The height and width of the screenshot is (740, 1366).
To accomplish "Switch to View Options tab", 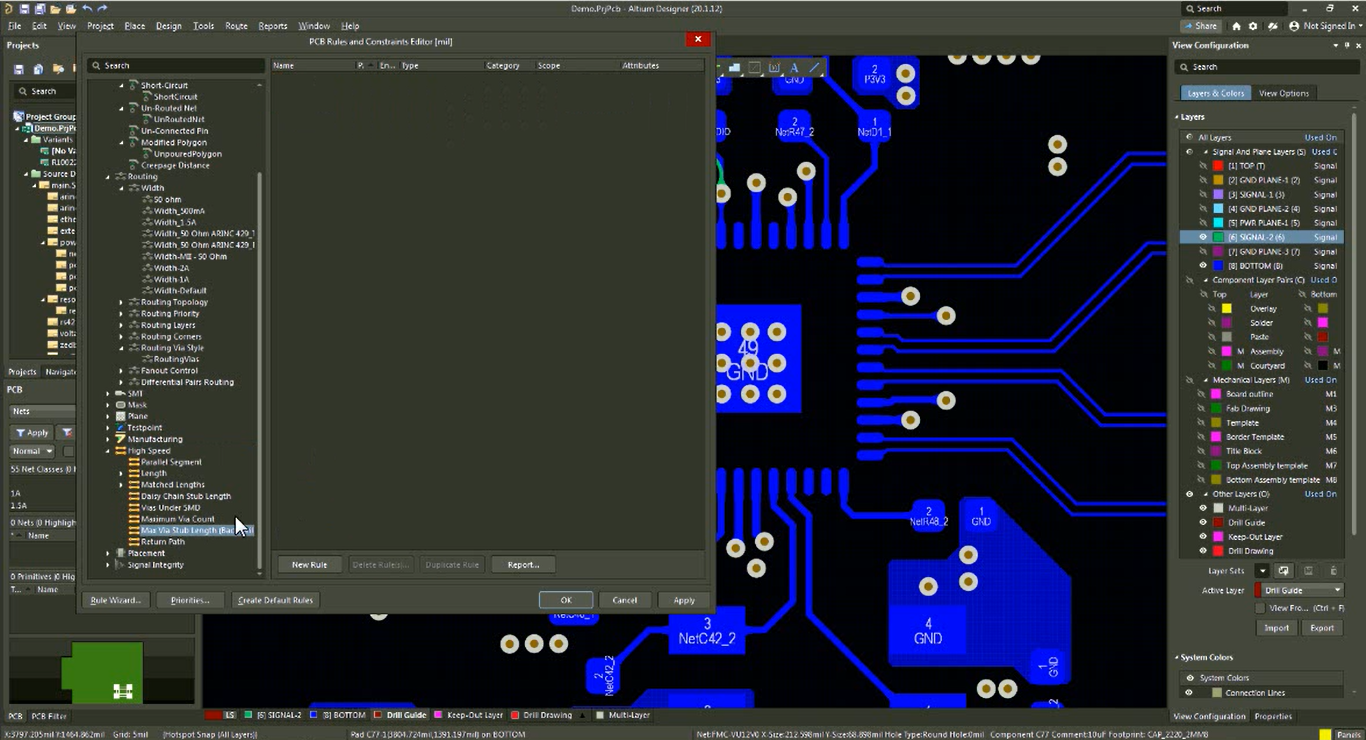I will (x=1283, y=93).
